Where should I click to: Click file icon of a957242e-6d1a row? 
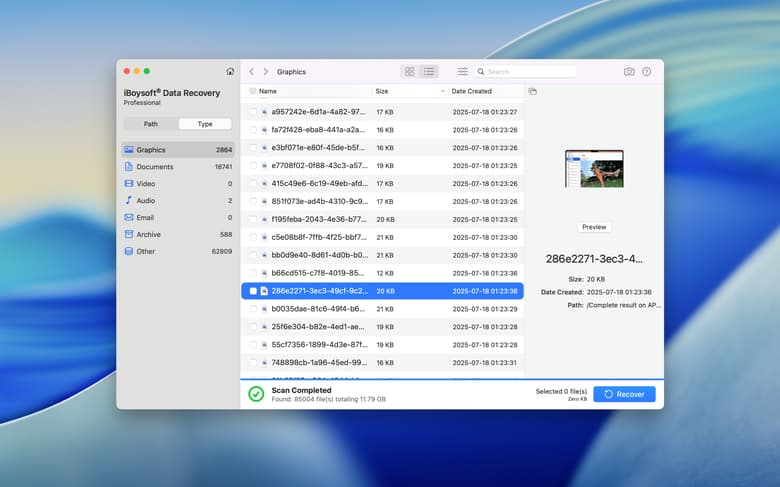click(x=264, y=112)
